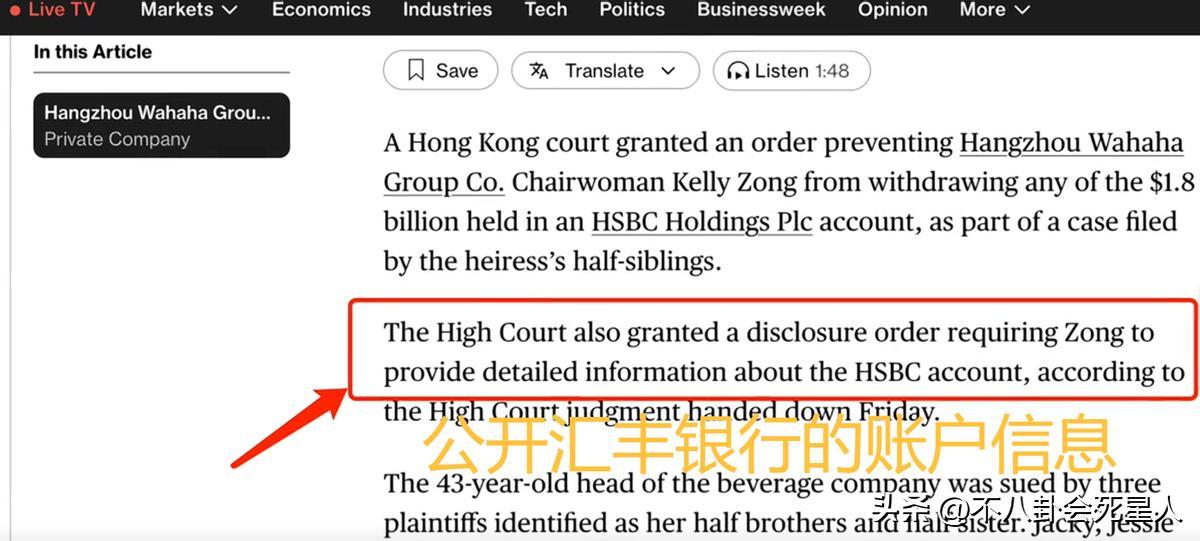Screen dimensions: 1200x541
Task: Open the HSBC Holdings Plc link
Action: pyautogui.click(x=701, y=221)
